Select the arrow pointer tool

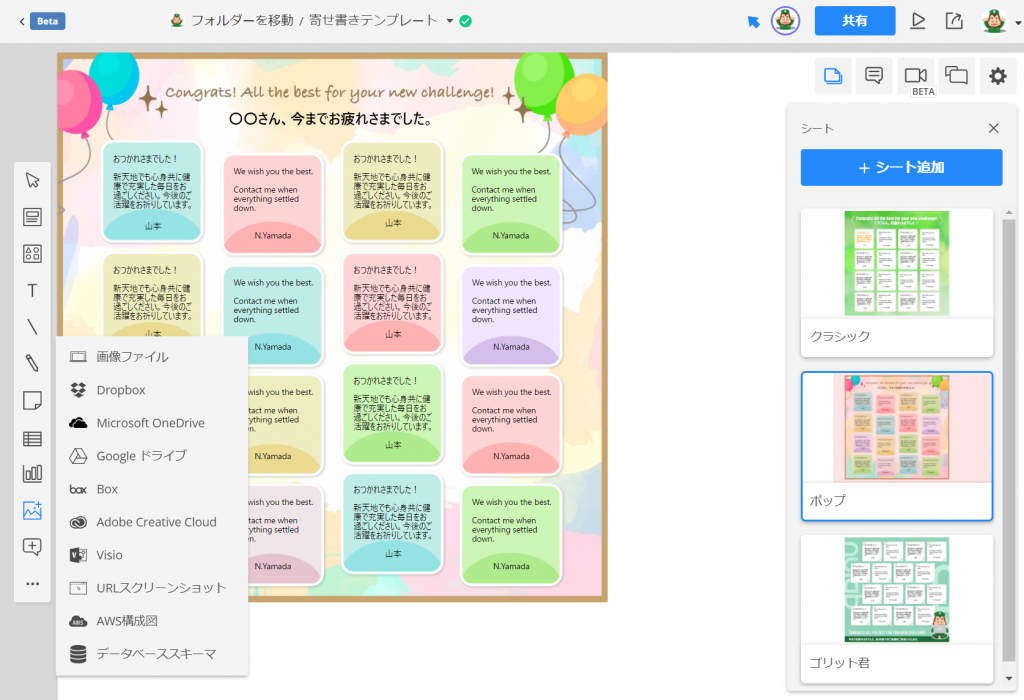[32, 180]
